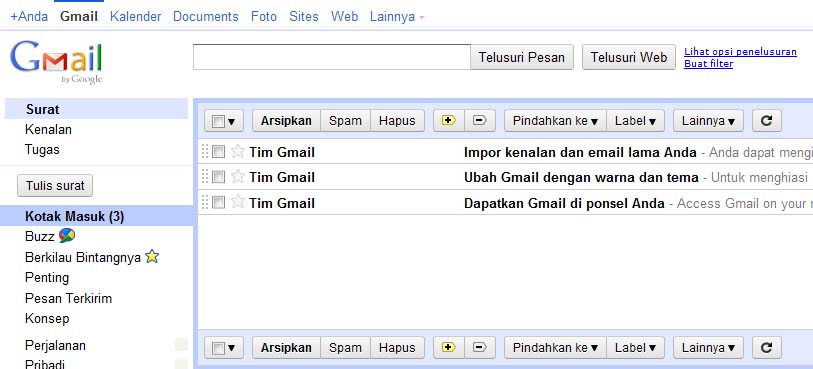The image size is (813, 369).
Task: Open bottom 'Label' dropdown
Action: (x=635, y=348)
